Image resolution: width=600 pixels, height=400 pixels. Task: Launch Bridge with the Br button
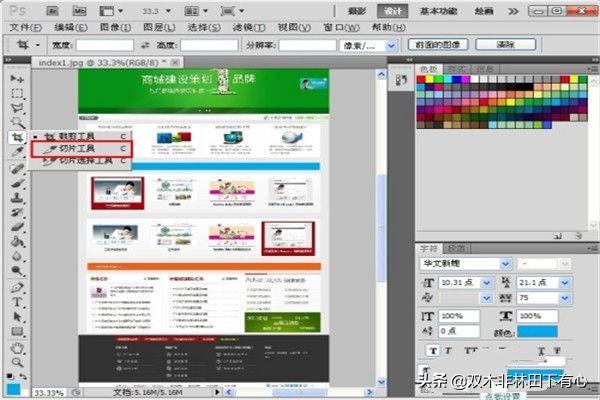(x=52, y=11)
